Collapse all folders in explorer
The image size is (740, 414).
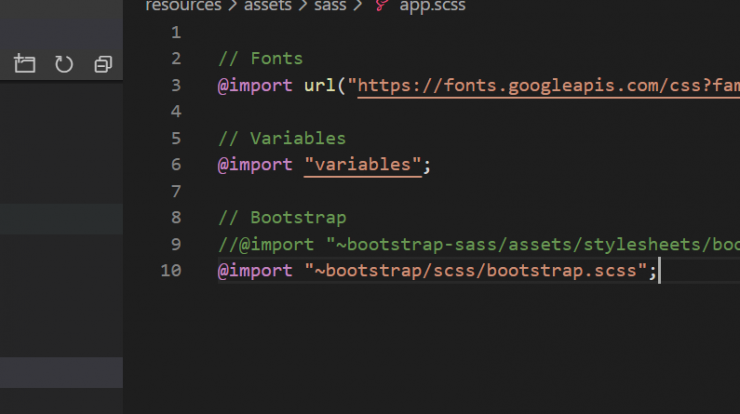(x=103, y=64)
